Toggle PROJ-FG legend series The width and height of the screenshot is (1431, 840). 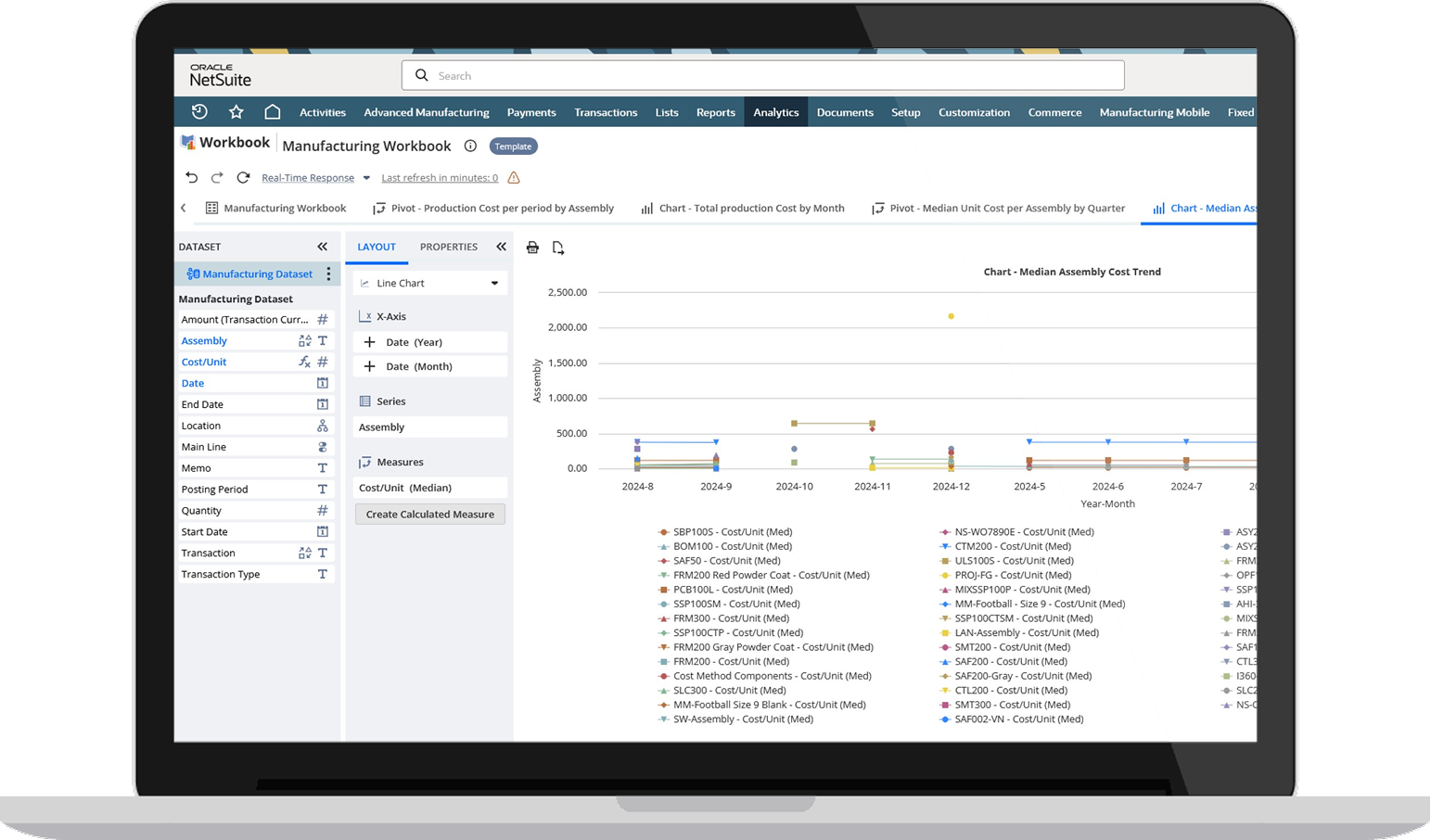(1005, 575)
